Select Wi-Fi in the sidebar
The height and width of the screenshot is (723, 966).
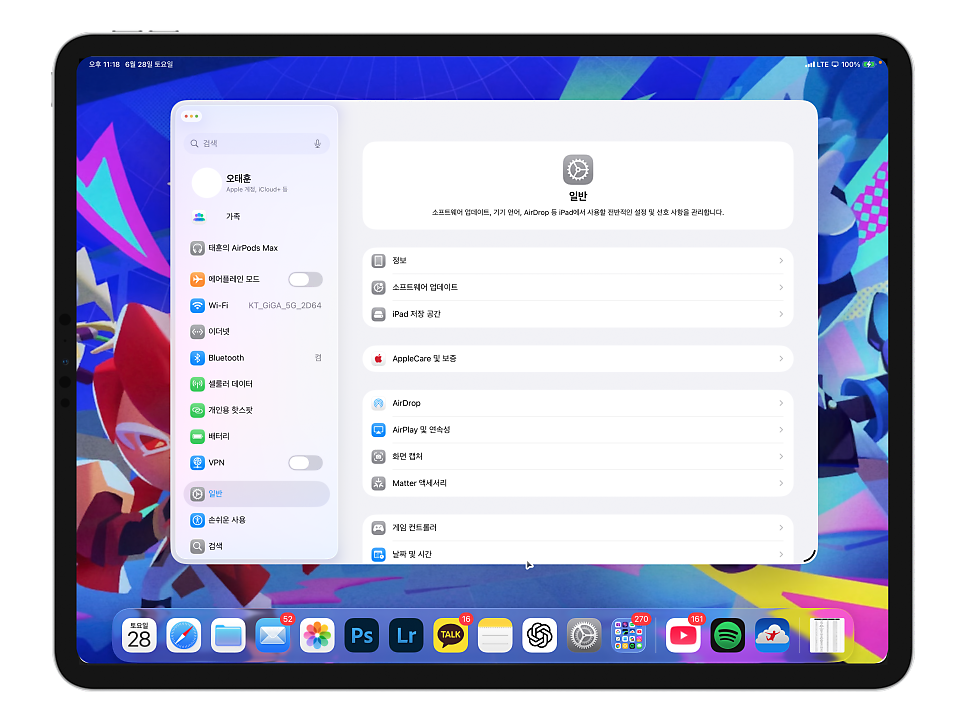[x=256, y=305]
